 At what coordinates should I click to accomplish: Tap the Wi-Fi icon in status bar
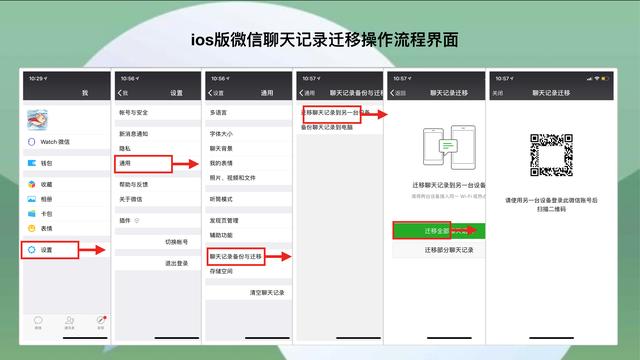click(x=597, y=78)
